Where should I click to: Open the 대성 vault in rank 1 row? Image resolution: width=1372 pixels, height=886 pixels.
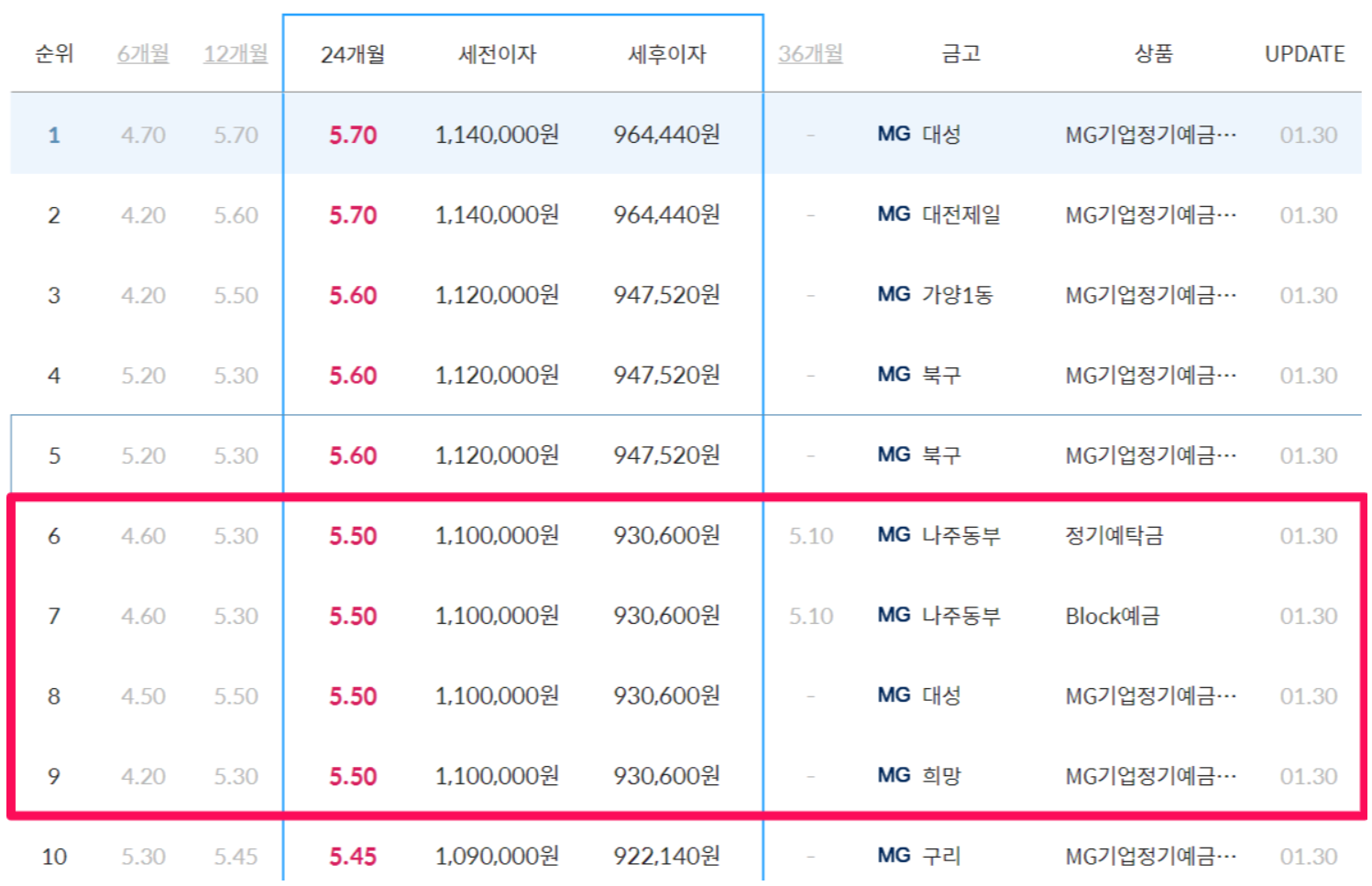coord(941,135)
